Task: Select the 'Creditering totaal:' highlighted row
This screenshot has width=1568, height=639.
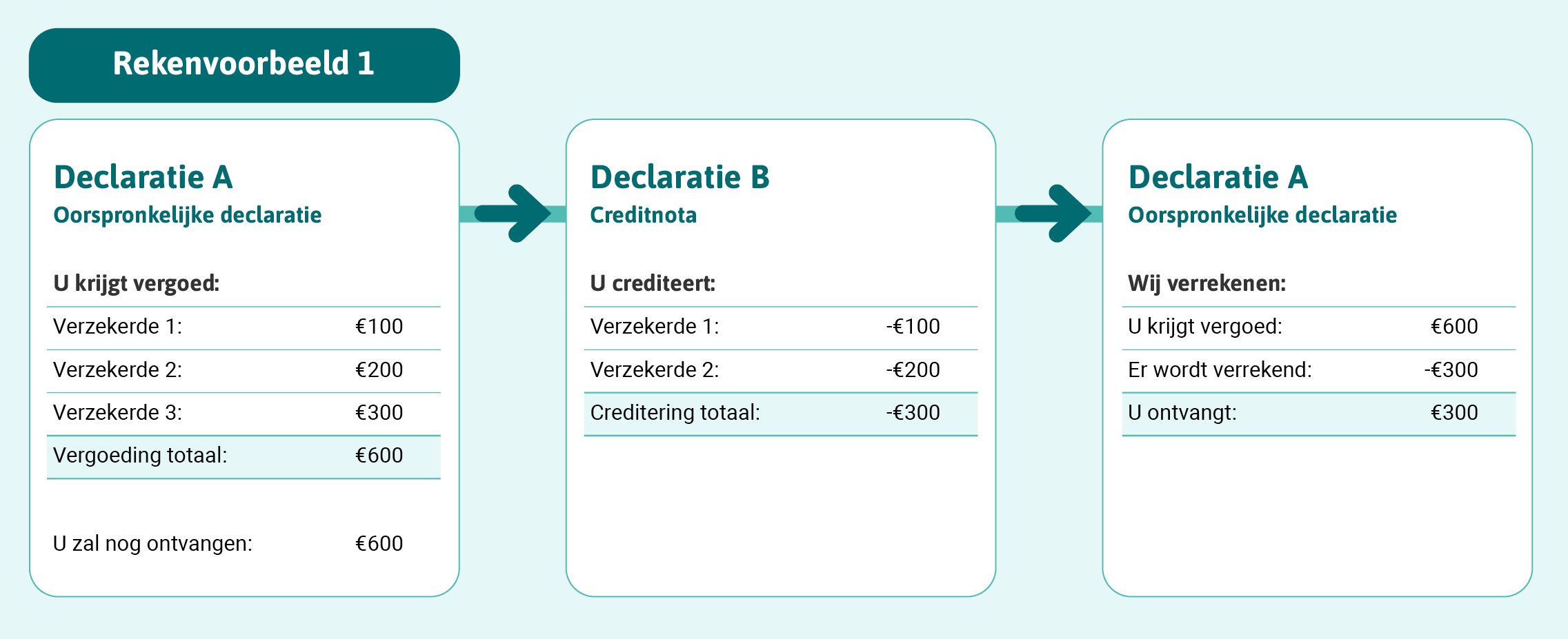Action: 780,413
